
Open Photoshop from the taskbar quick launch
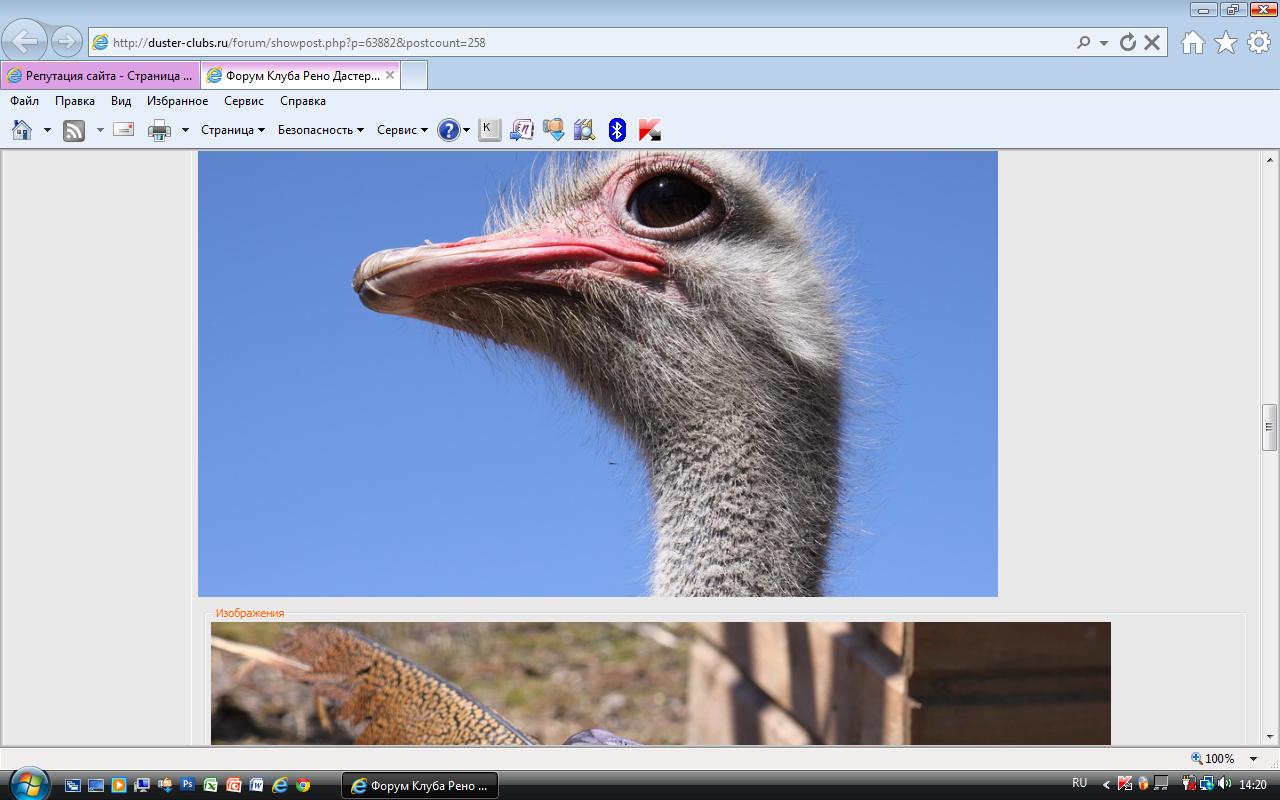click(x=187, y=786)
